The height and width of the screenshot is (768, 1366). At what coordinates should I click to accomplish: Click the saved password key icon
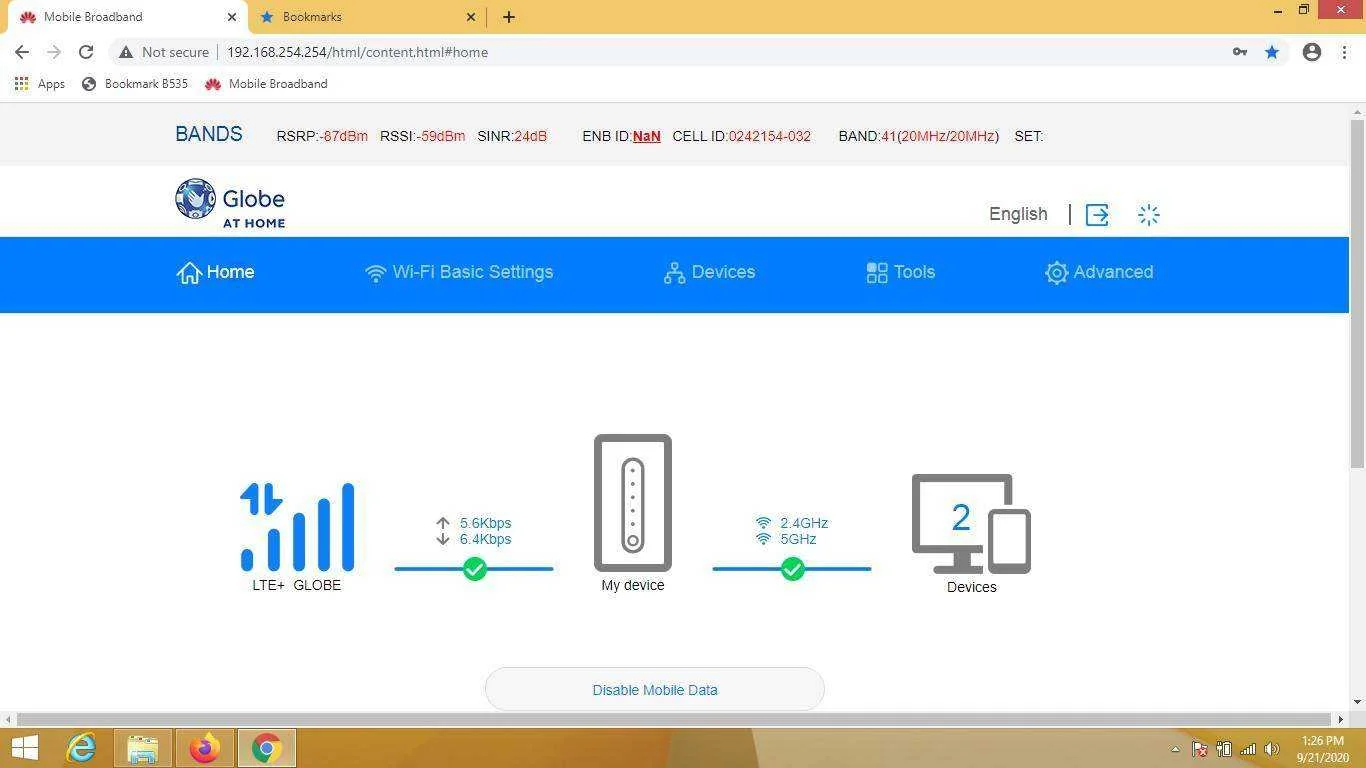(x=1240, y=52)
